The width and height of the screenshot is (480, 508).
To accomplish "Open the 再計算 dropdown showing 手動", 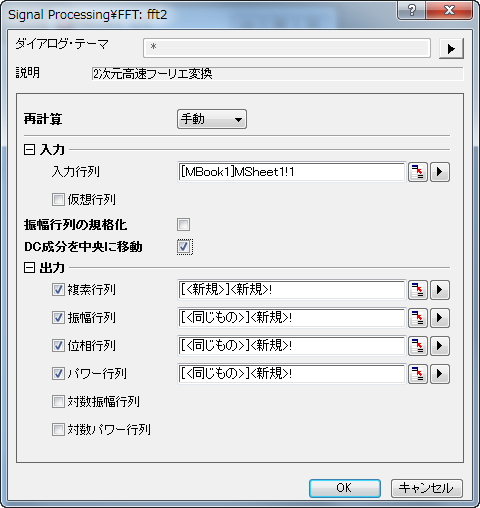I will click(x=212, y=119).
